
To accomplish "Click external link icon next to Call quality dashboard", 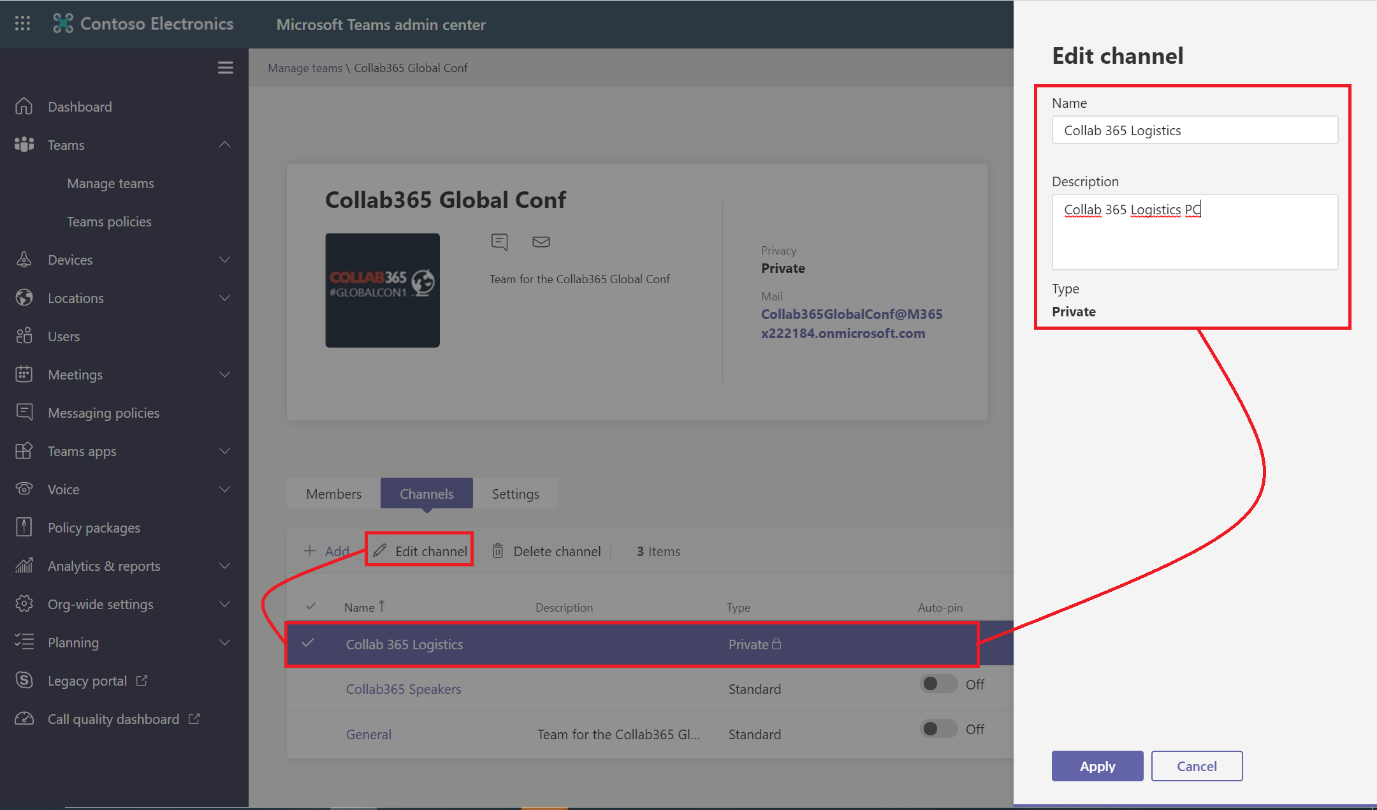I will pyautogui.click(x=193, y=718).
